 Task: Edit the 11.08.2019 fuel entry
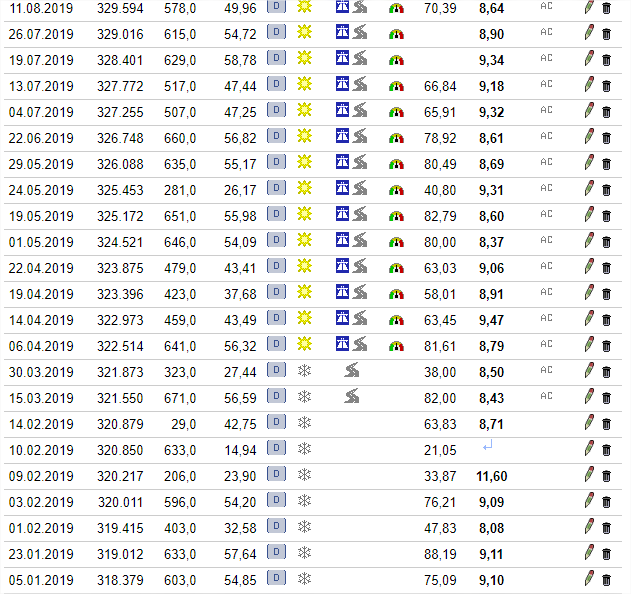[x=589, y=7]
